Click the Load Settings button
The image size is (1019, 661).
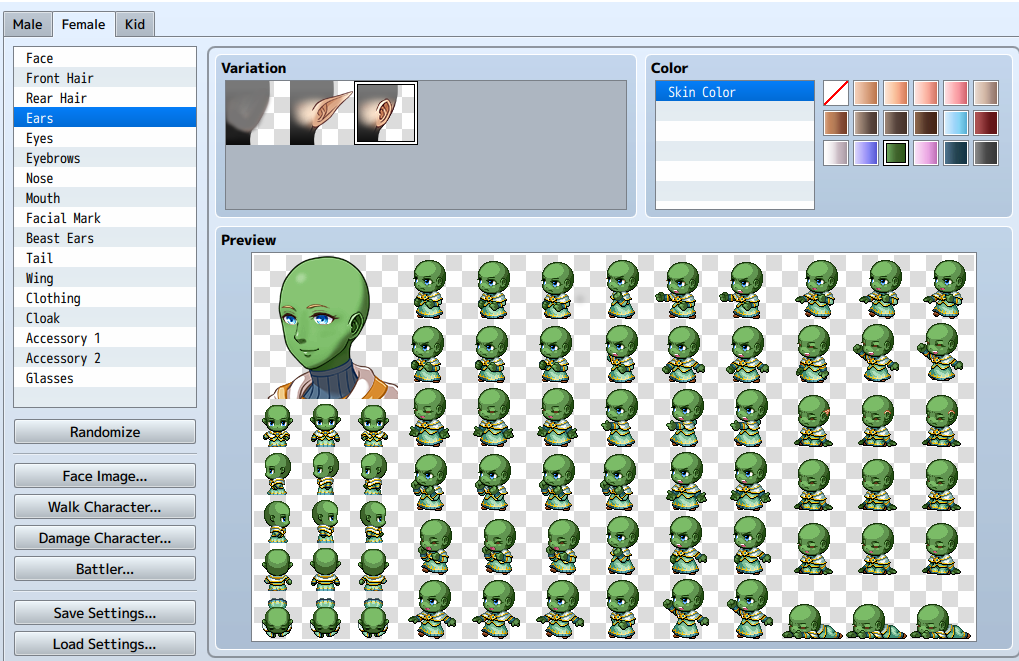pos(105,644)
